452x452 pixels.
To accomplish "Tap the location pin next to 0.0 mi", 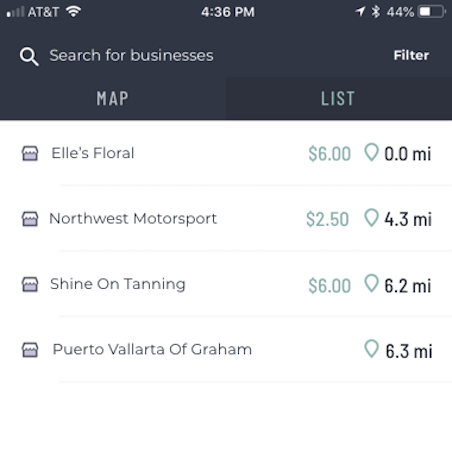I will tap(371, 152).
